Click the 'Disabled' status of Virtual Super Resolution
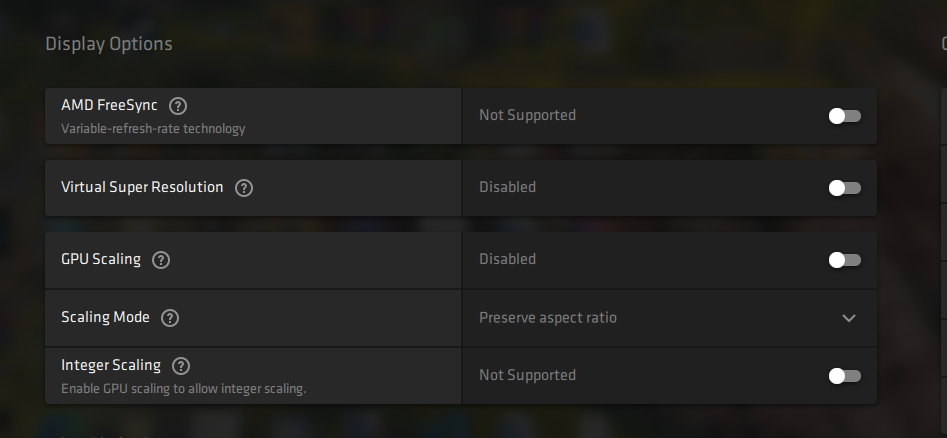The height and width of the screenshot is (438, 947). (507, 187)
